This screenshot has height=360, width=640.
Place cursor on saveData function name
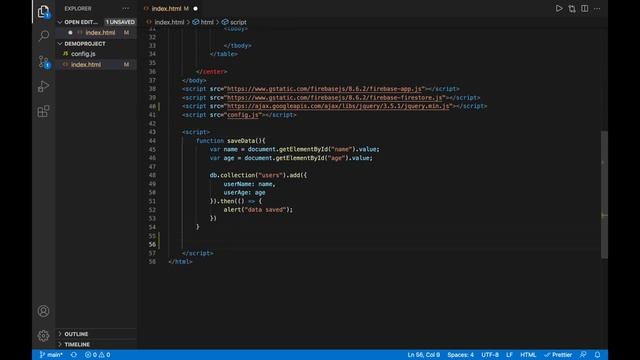coord(242,140)
